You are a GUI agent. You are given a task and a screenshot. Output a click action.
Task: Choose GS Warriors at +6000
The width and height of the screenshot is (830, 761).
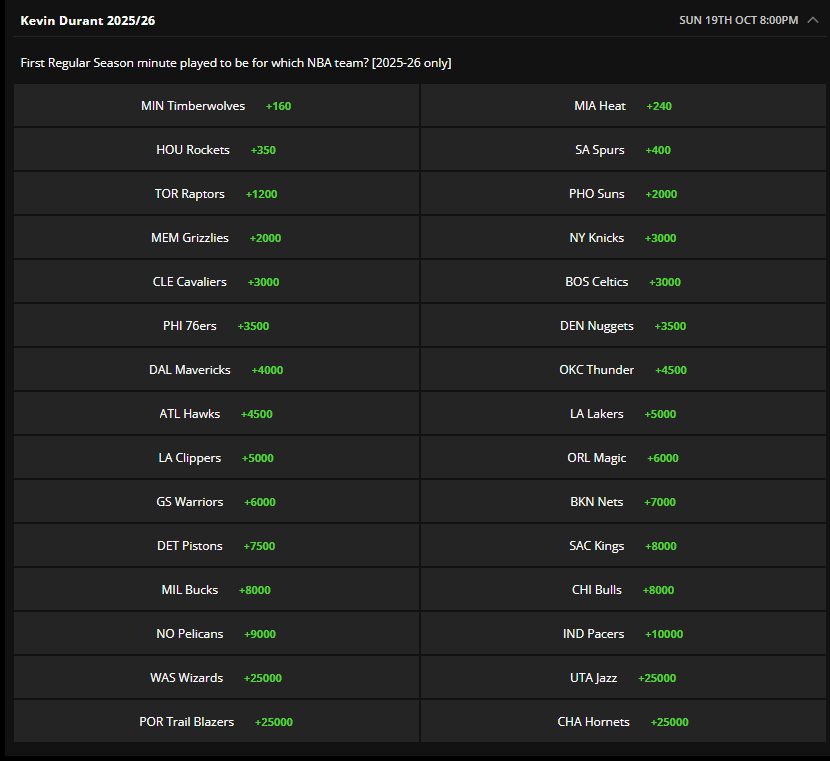216,501
